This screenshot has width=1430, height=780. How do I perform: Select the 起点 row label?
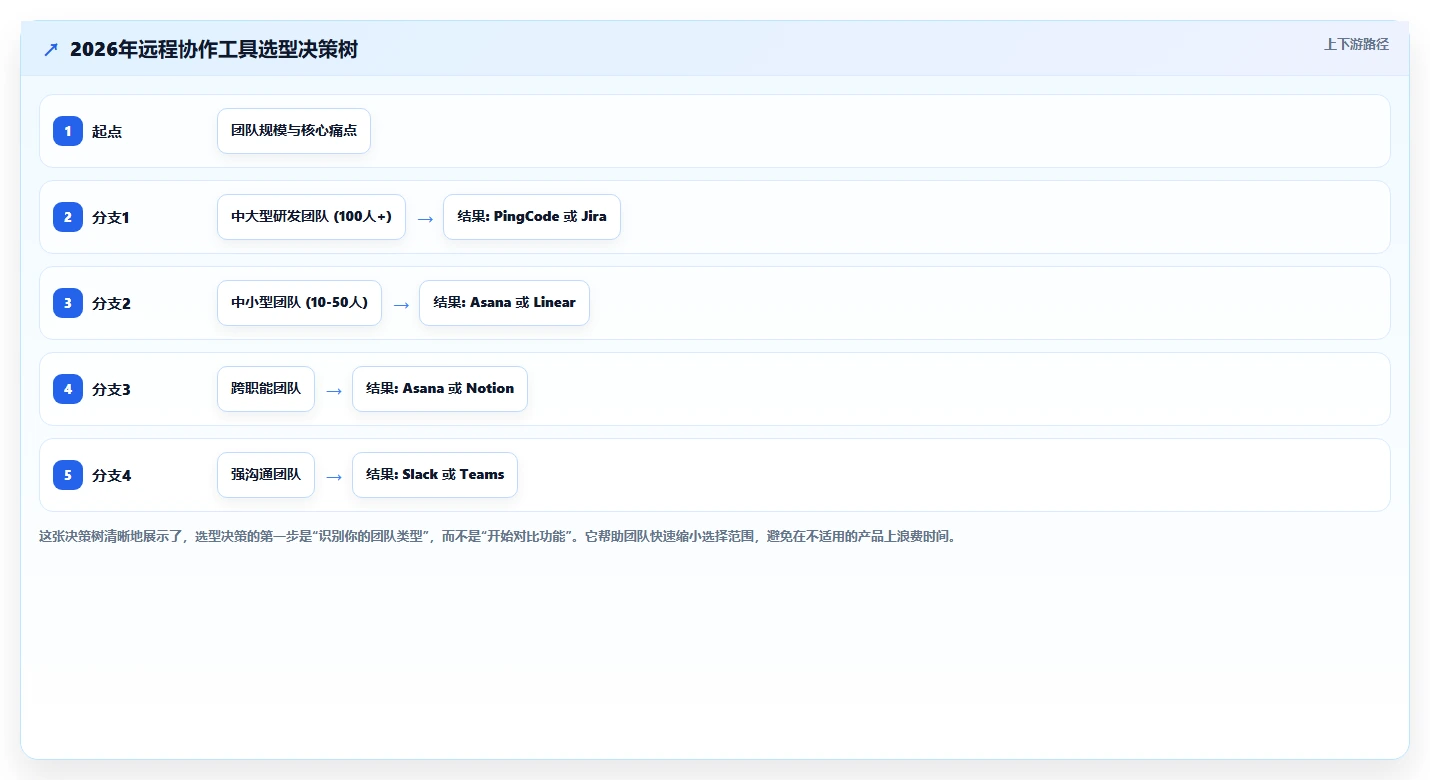(107, 131)
